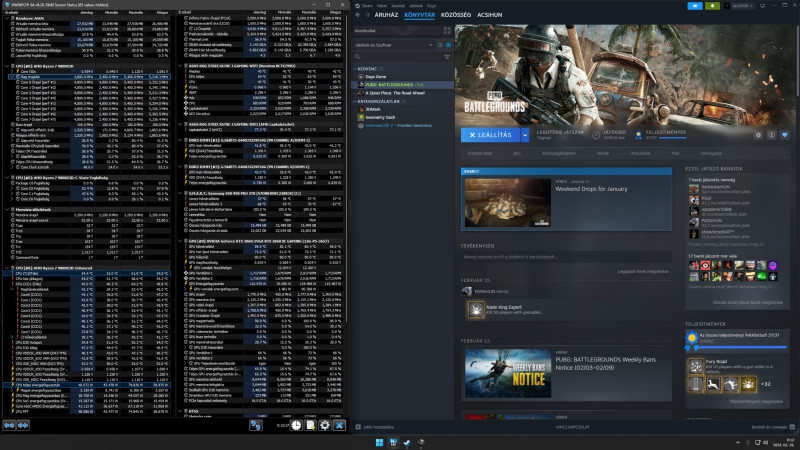This screenshot has height=450, width=800.
Task: Collapse GPU NVIDIA GeForce RTX section
Action: click(x=181, y=241)
